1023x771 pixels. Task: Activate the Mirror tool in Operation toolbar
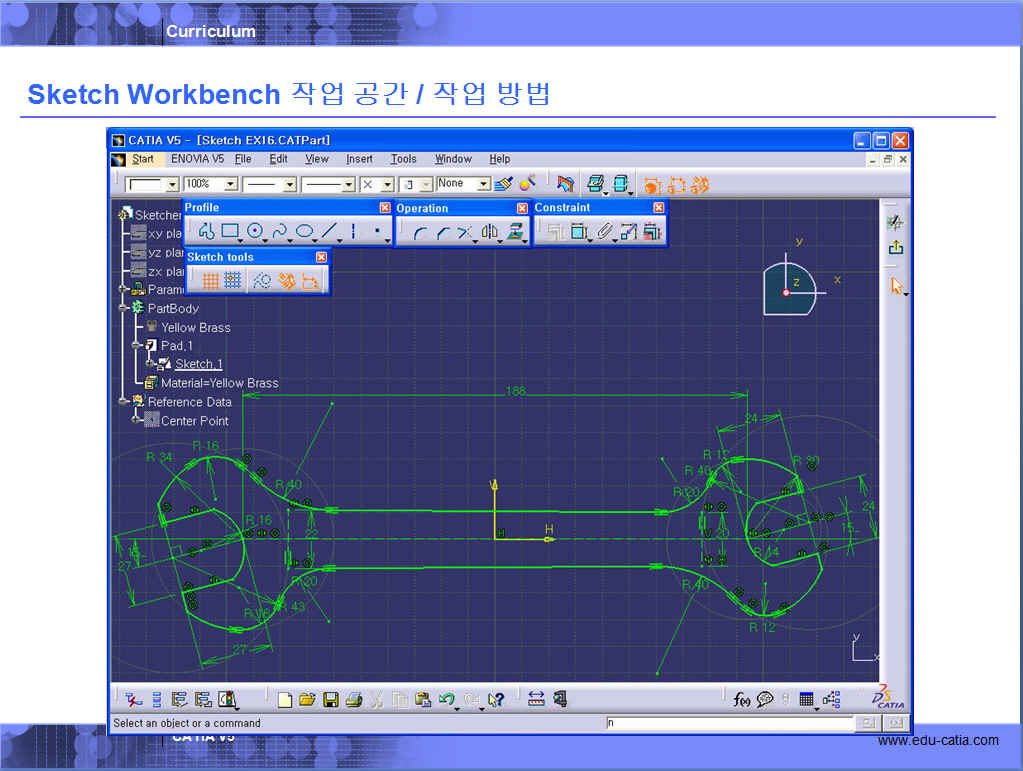[x=489, y=232]
